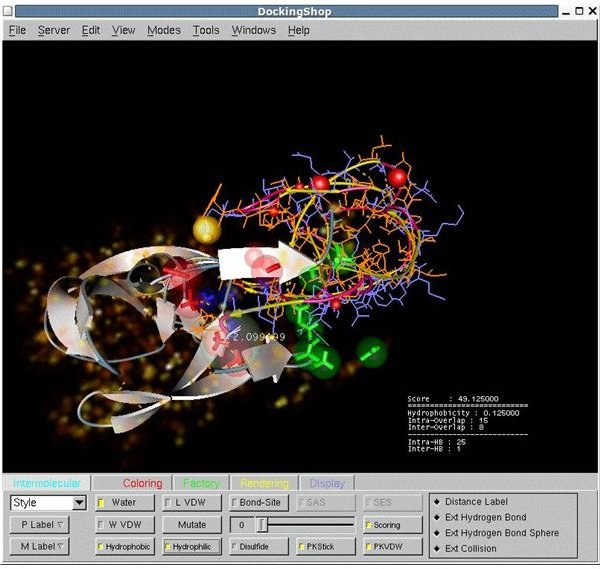The width and height of the screenshot is (600, 569).
Task: Click the distance label 2.099999 in viewer
Action: tap(259, 337)
